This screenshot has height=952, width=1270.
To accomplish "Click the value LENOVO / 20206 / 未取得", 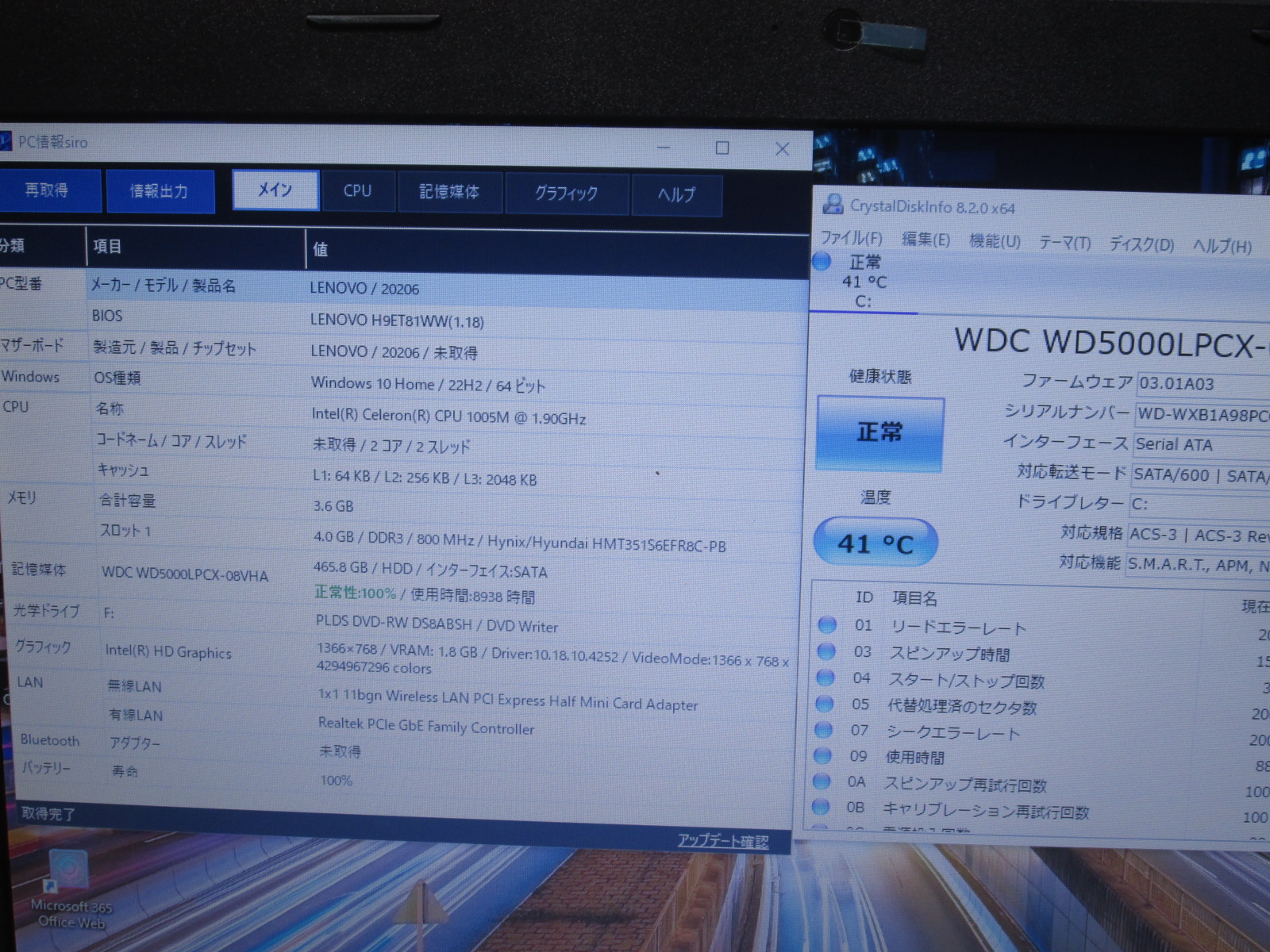I will tap(394, 352).
